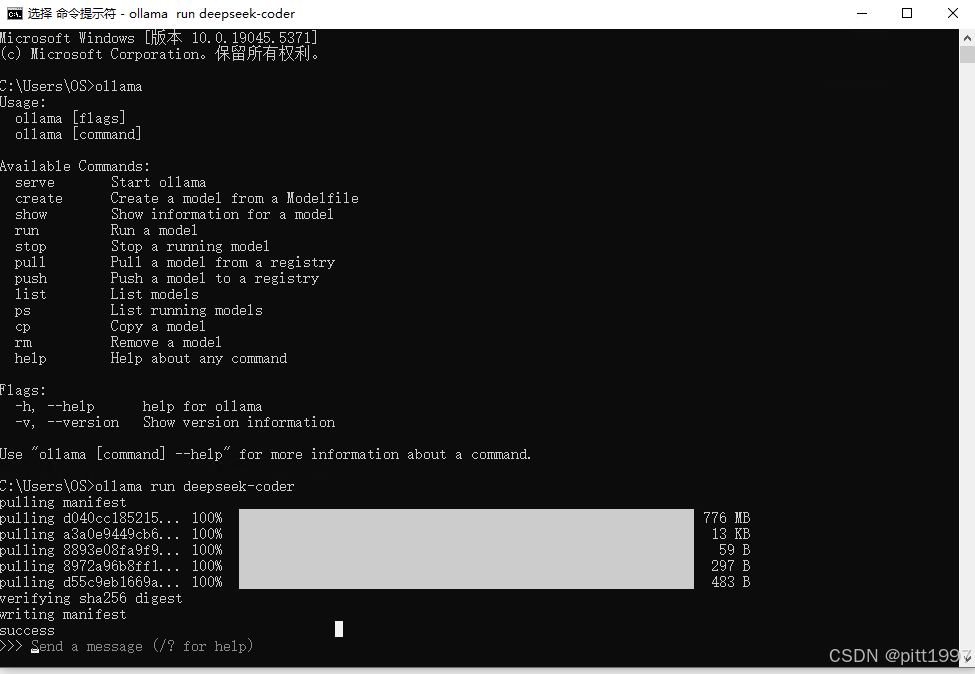The image size is (975, 674).
Task: Click 'Pull a model from a registry'
Action: (x=223, y=262)
